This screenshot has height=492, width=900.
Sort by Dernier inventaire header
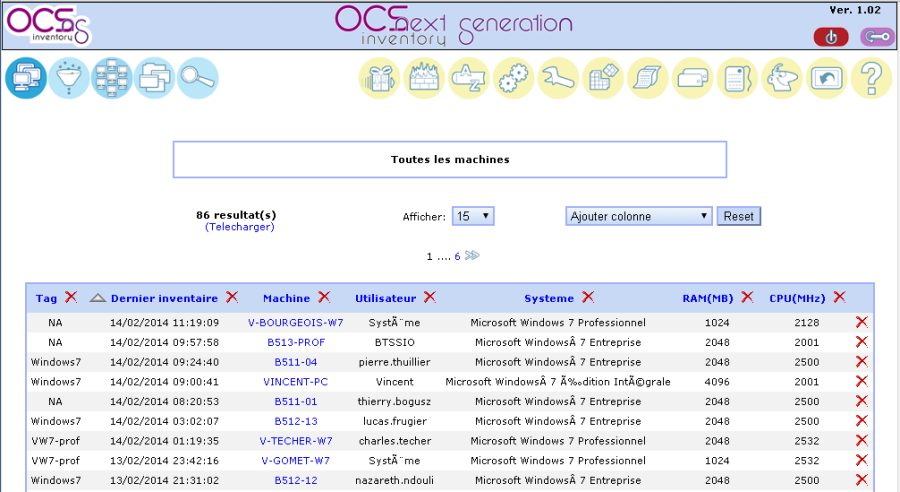(164, 299)
